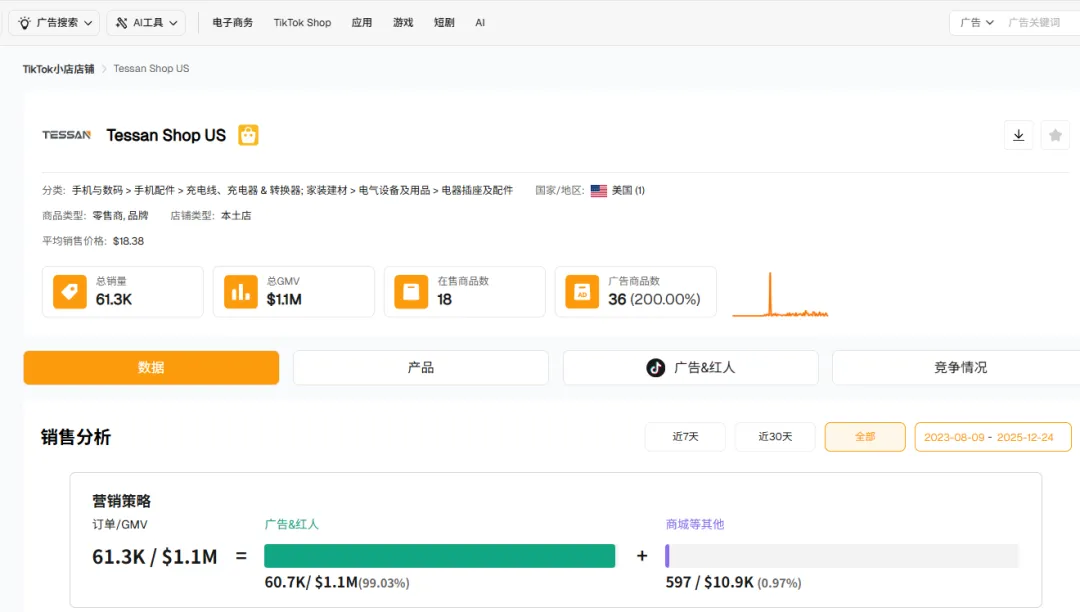Click the star favorite icon
1080x612 pixels.
pos(1055,135)
